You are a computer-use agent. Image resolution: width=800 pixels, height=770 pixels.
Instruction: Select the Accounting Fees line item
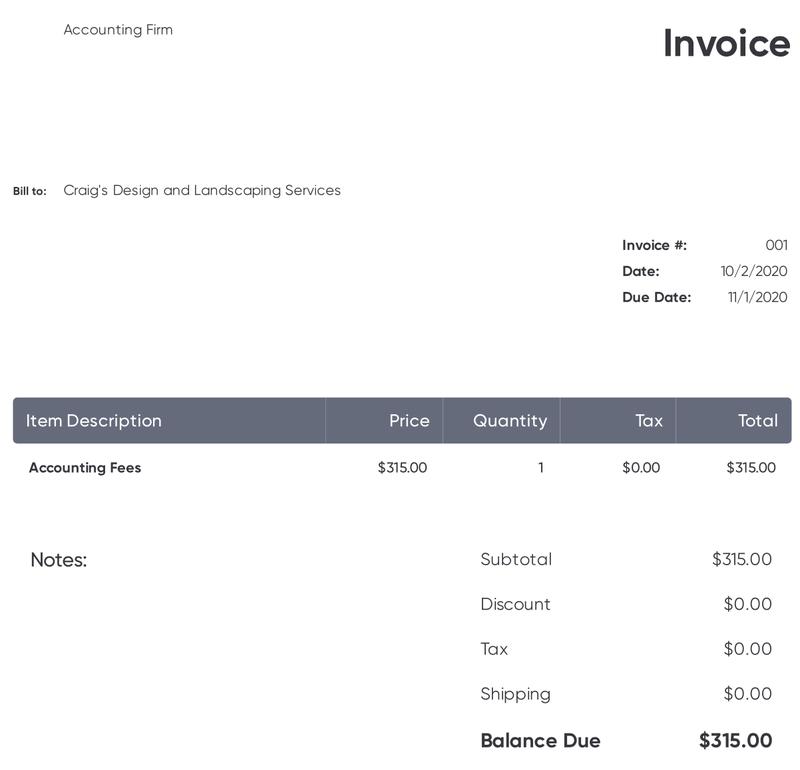85,468
